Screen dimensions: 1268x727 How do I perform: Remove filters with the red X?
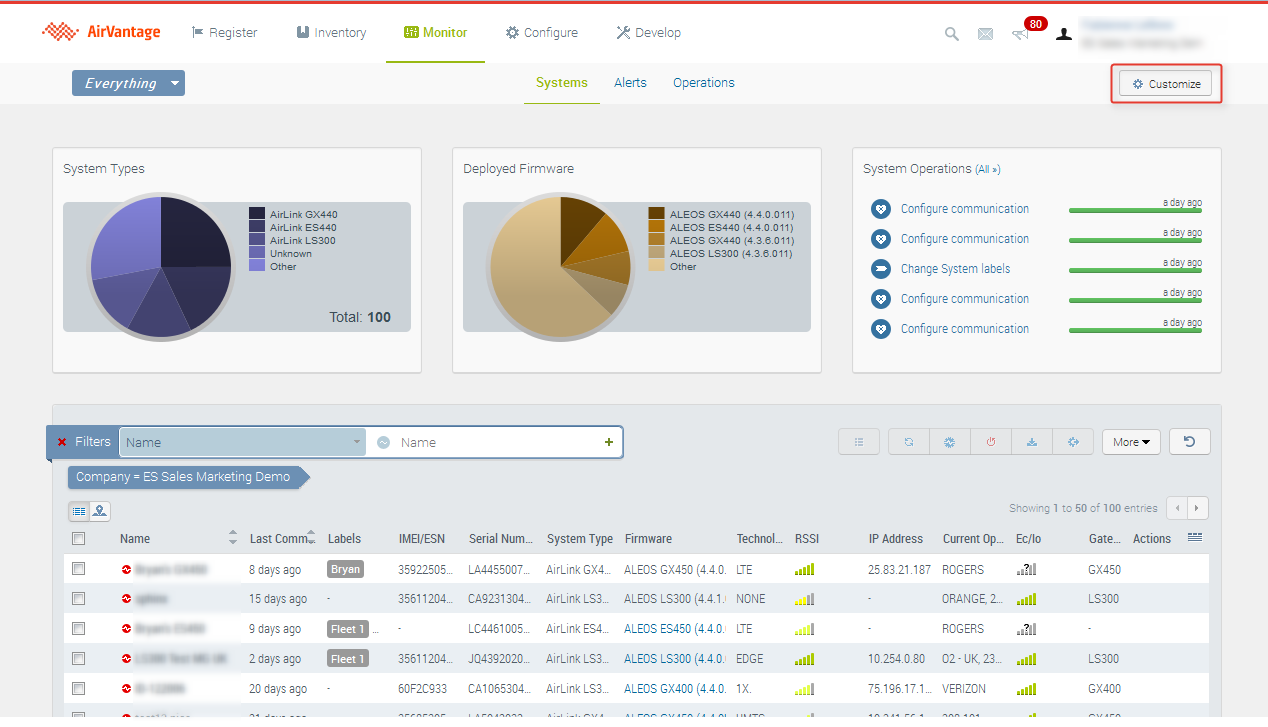(x=62, y=442)
